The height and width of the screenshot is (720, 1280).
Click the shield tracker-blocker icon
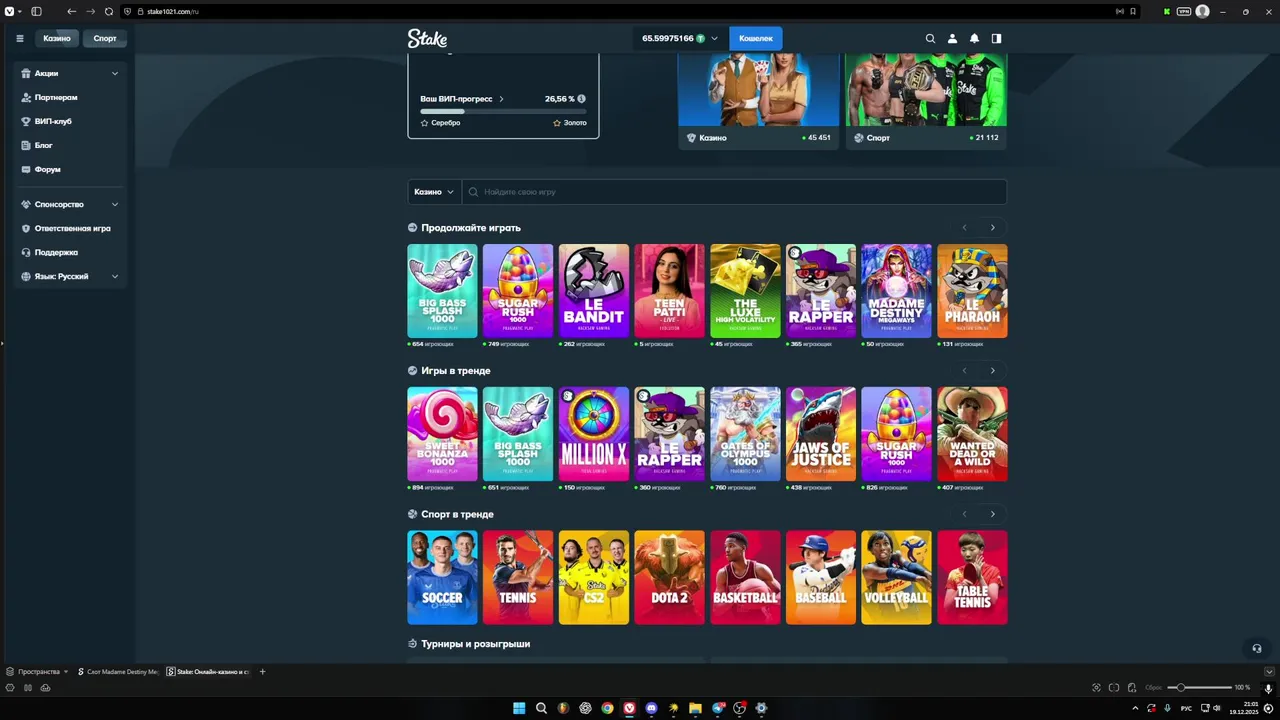(x=127, y=11)
